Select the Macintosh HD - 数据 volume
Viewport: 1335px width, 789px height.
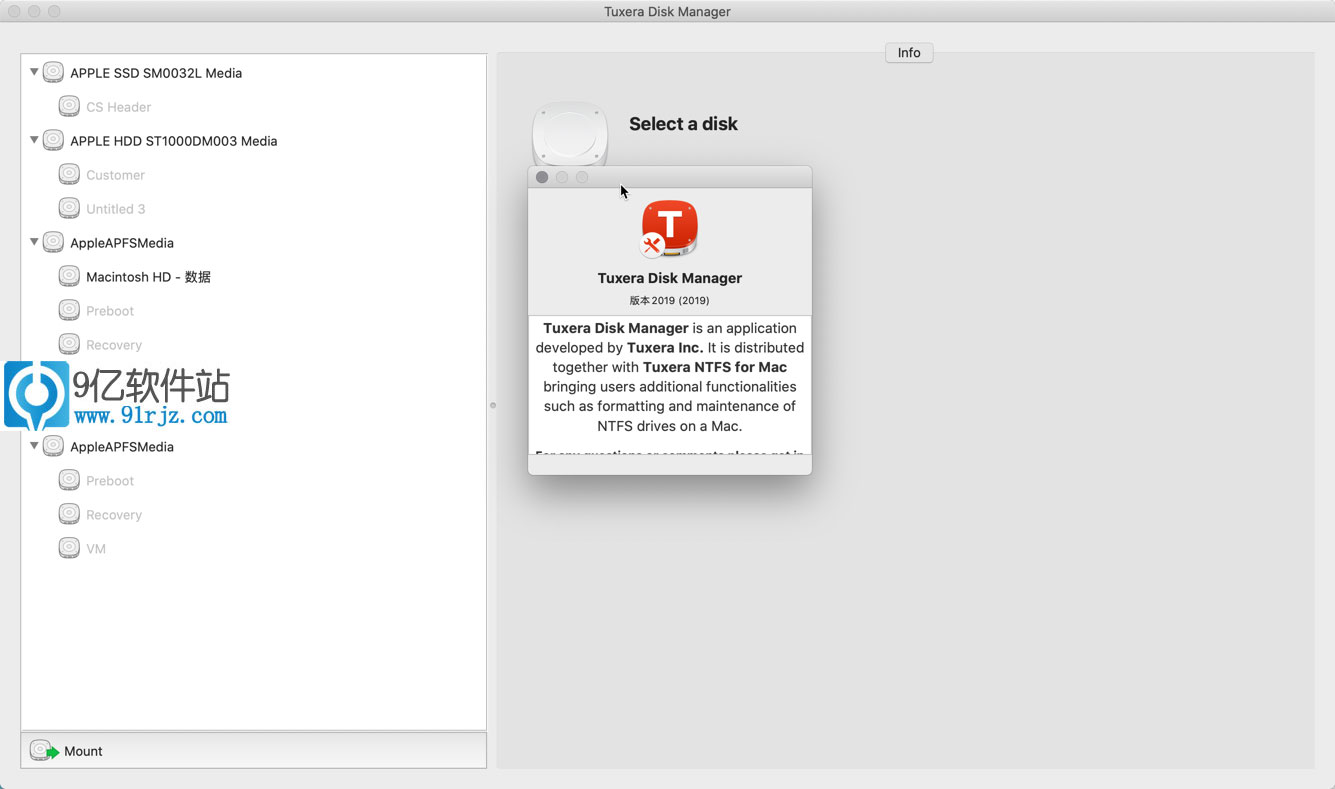[148, 277]
